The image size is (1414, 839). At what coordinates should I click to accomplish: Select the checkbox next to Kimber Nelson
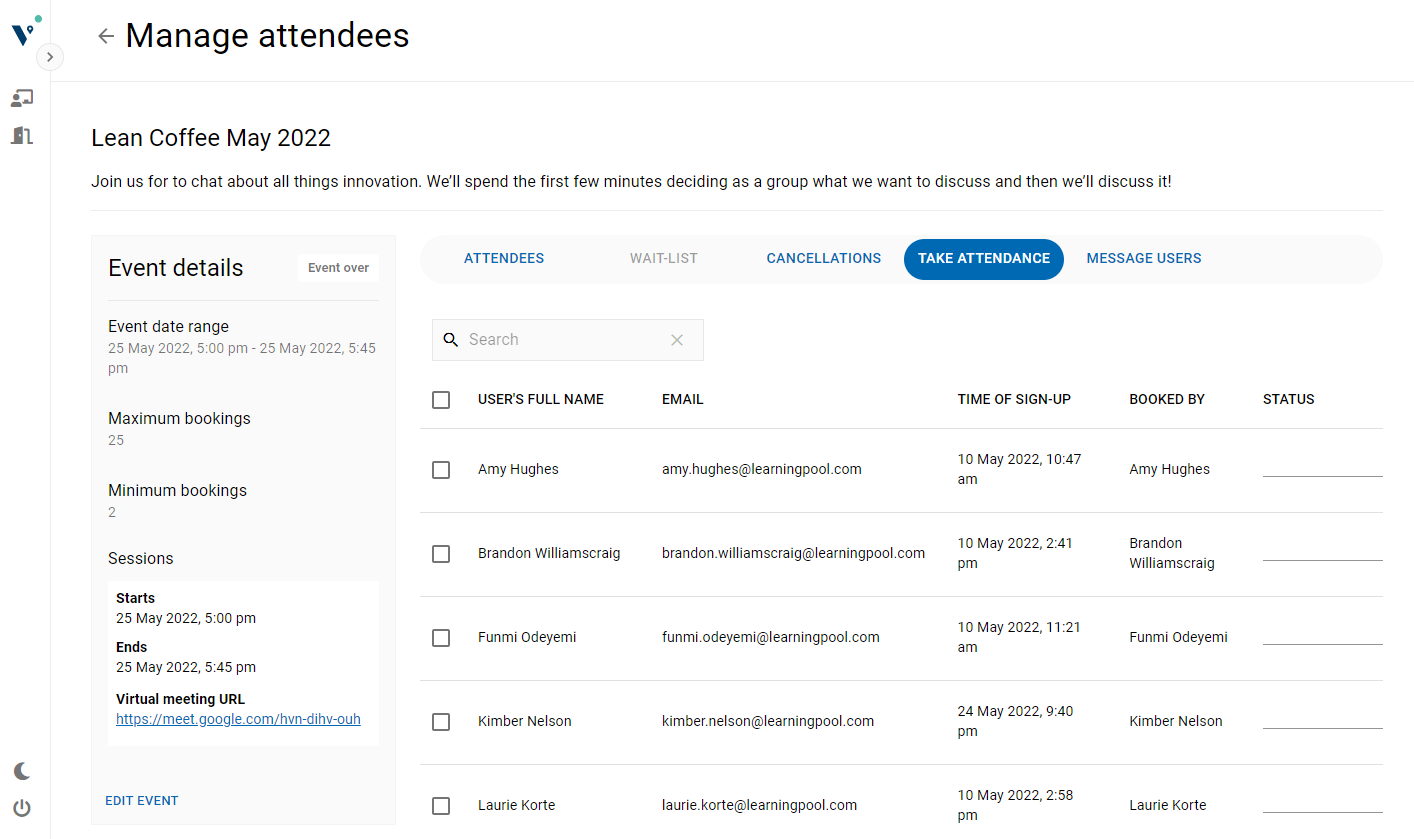(441, 722)
